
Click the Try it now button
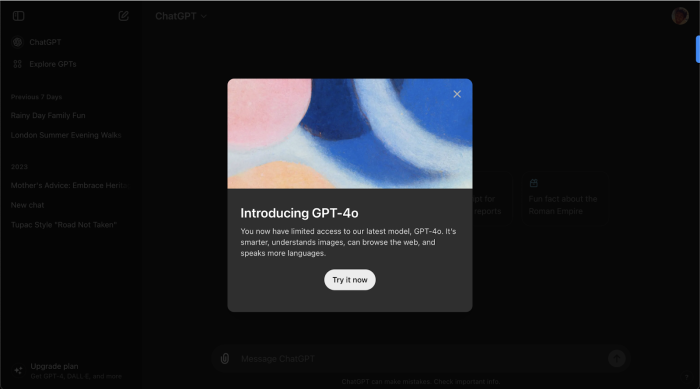(x=350, y=280)
